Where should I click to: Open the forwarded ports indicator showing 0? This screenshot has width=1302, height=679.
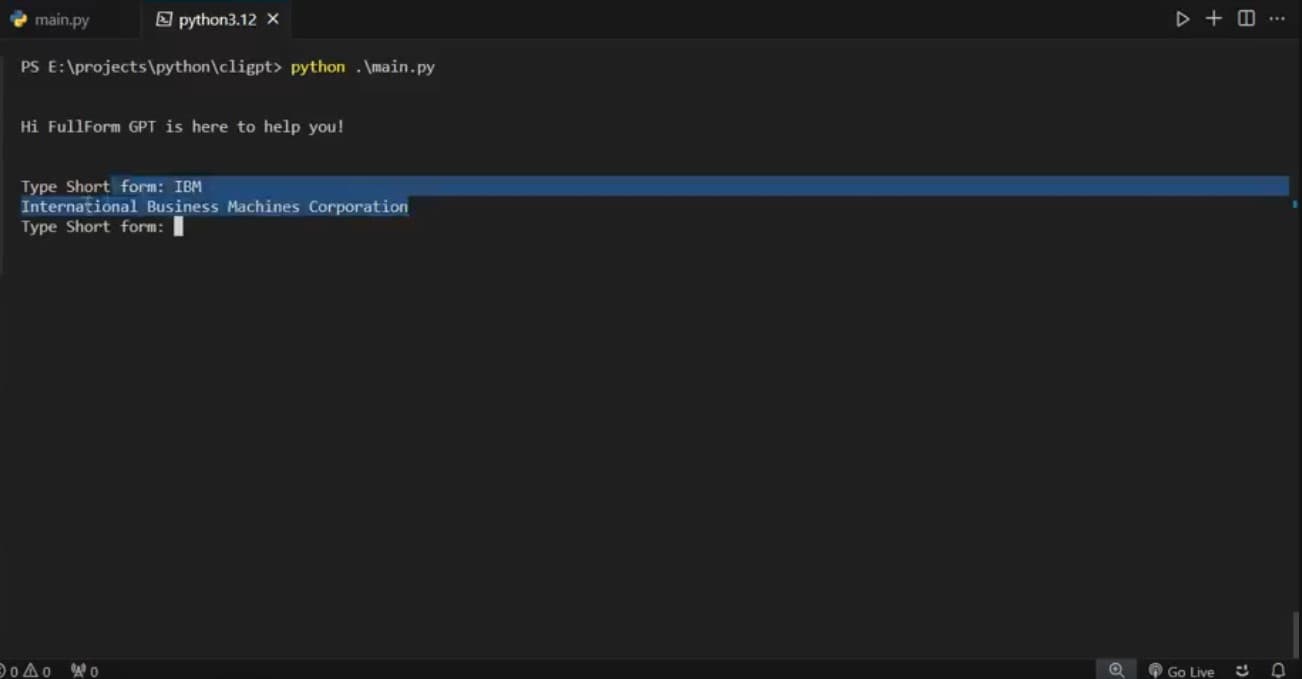coord(84,671)
